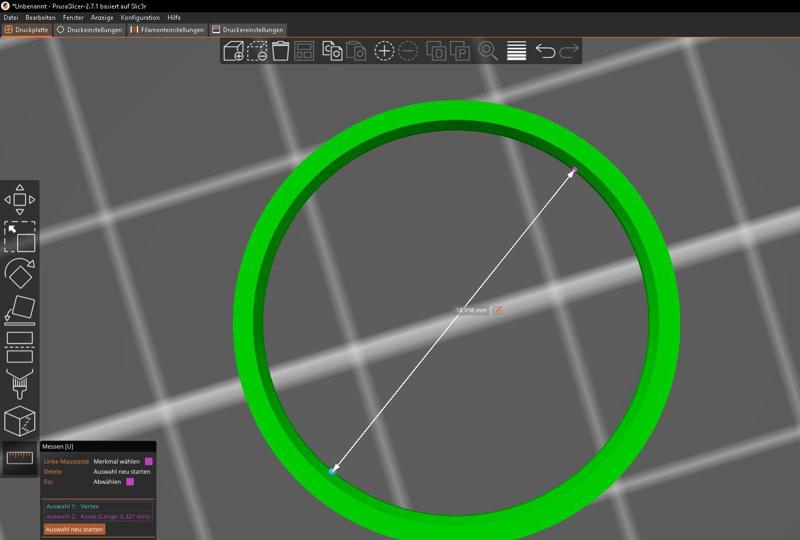Image resolution: width=800 pixels, height=540 pixels.
Task: Click the Delete selected object icon
Action: pos(257,51)
